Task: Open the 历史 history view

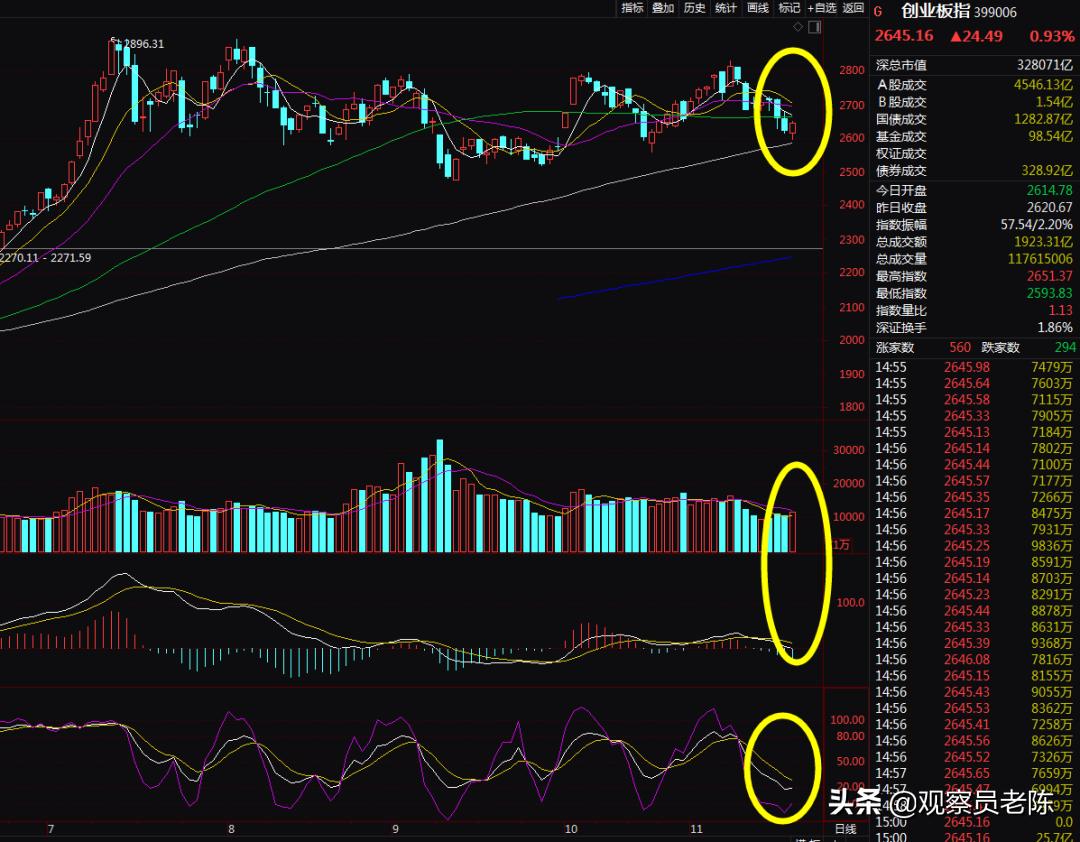Action: [695, 8]
